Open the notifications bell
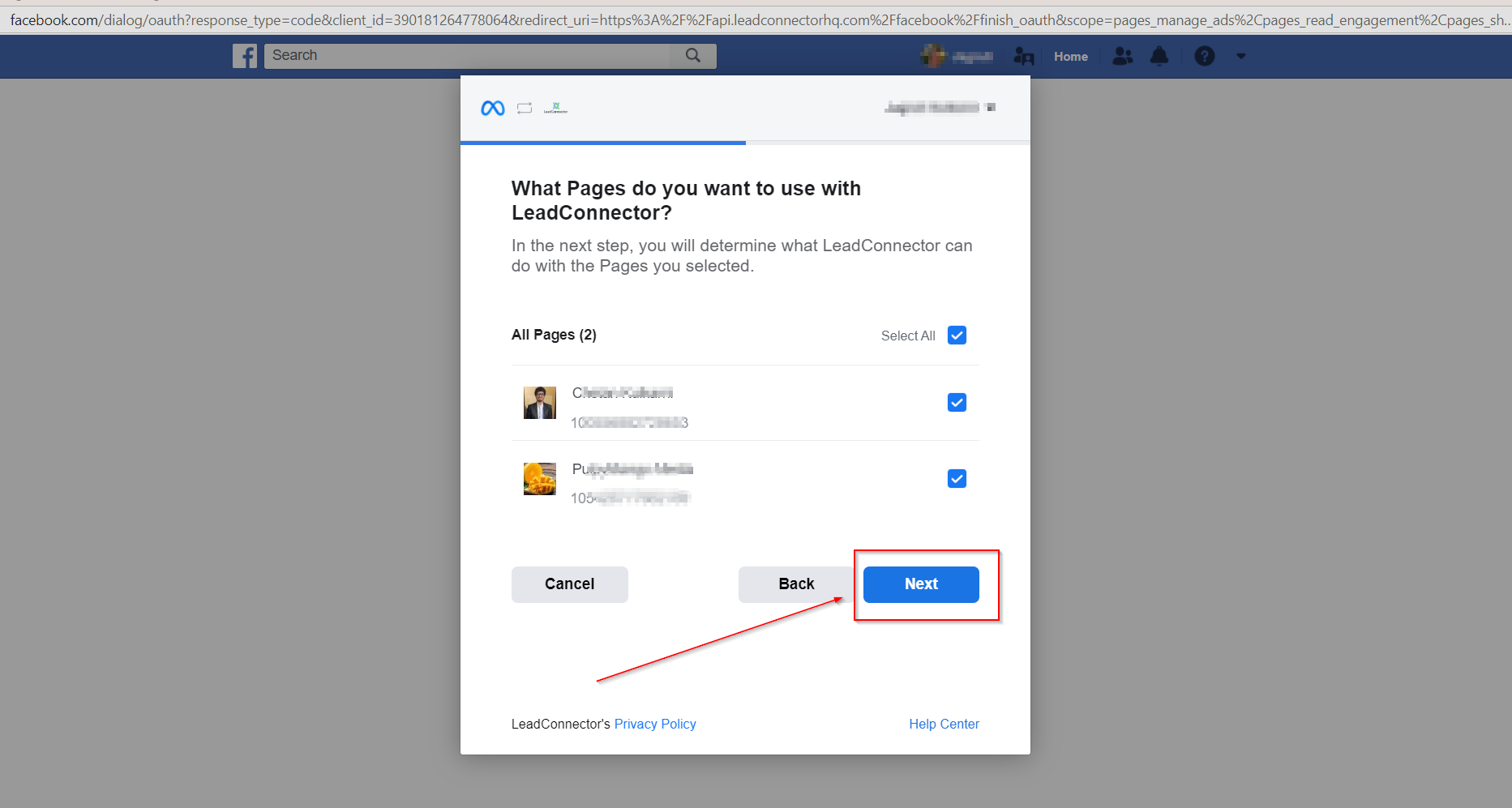The width and height of the screenshot is (1512, 808). pos(1159,56)
